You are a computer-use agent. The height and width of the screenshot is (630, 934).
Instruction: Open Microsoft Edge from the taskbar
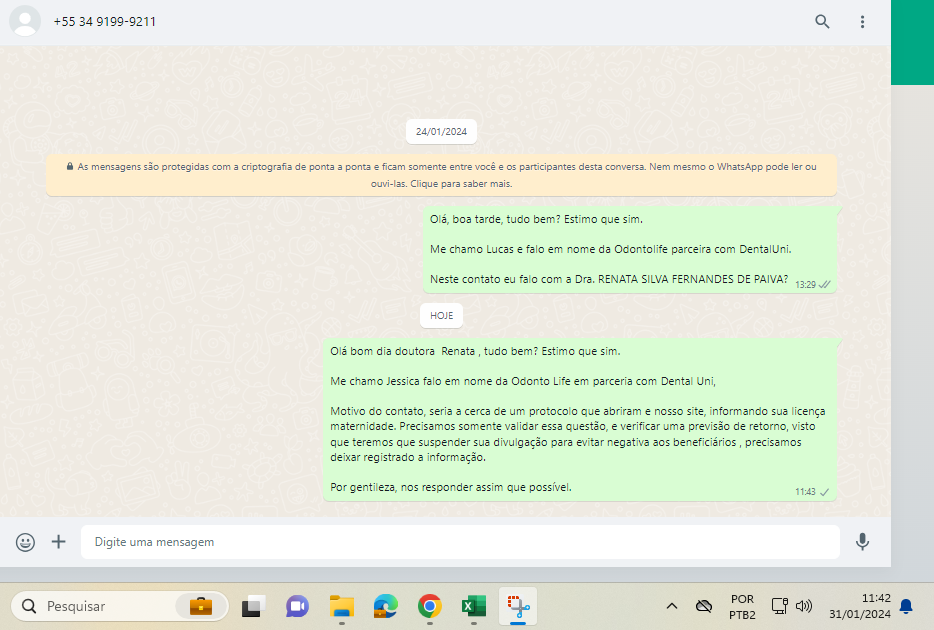tap(386, 606)
